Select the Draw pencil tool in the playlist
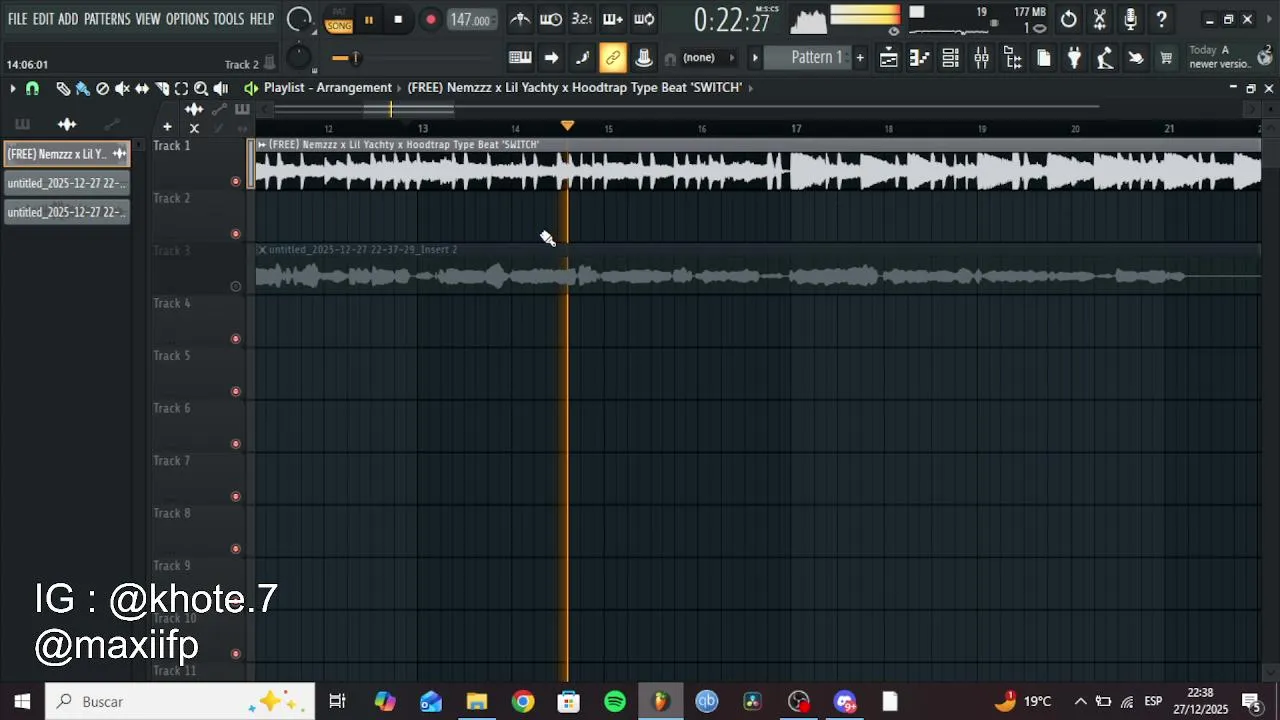Image resolution: width=1280 pixels, height=720 pixels. 63,88
